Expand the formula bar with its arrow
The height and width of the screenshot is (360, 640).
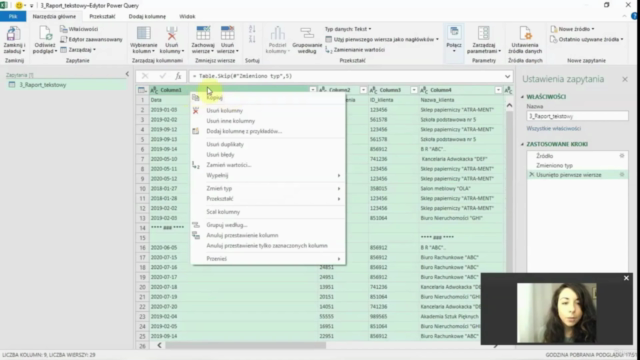(507, 76)
